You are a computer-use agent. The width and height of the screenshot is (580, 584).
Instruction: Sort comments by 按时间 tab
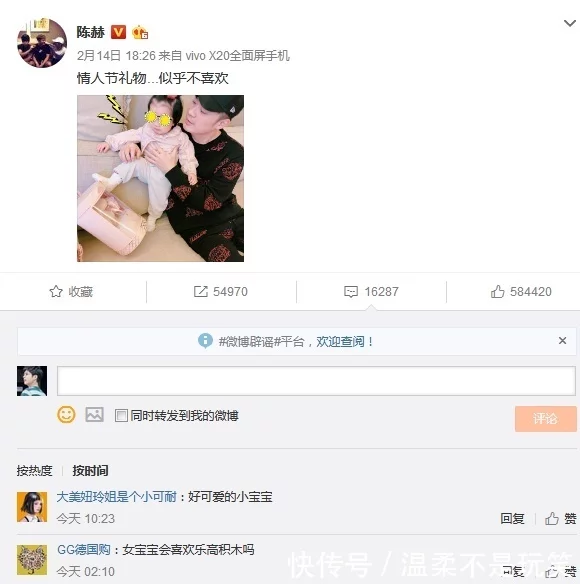click(x=90, y=471)
